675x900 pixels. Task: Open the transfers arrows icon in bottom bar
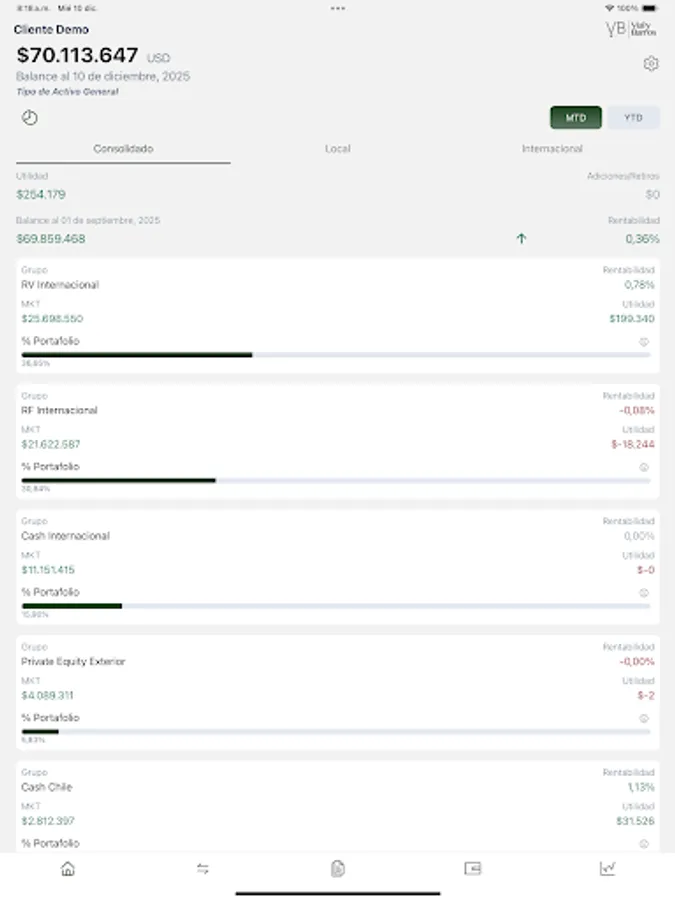(x=203, y=869)
